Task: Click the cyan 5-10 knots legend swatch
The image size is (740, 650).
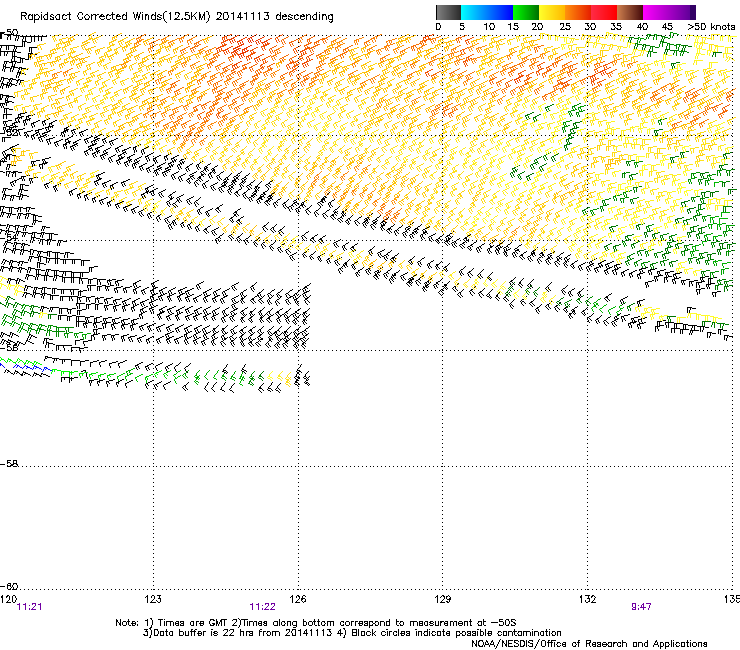Action: (x=474, y=12)
